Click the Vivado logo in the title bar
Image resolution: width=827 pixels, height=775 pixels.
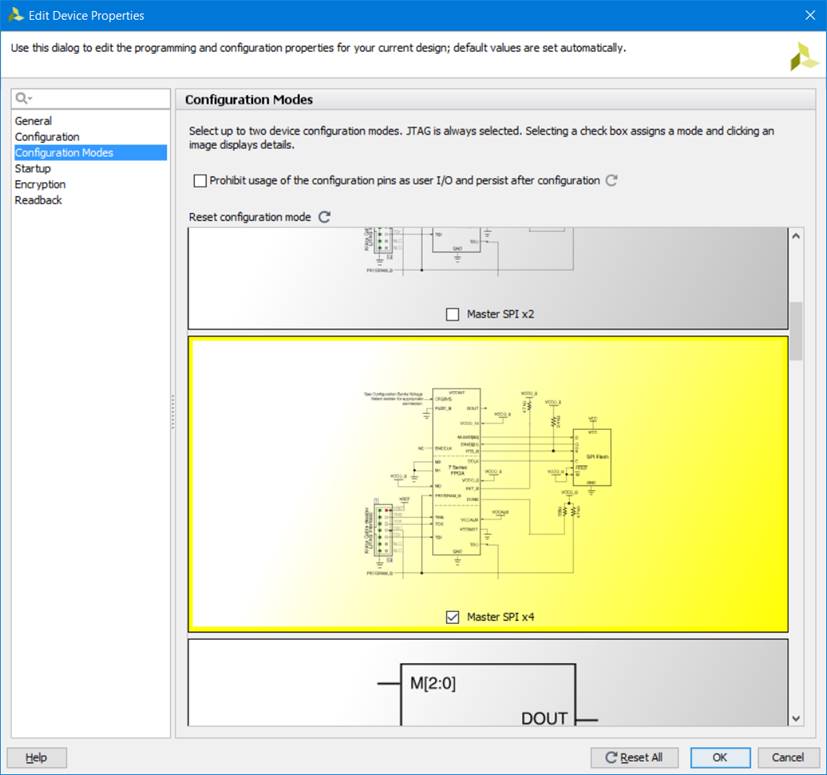[x=15, y=15]
